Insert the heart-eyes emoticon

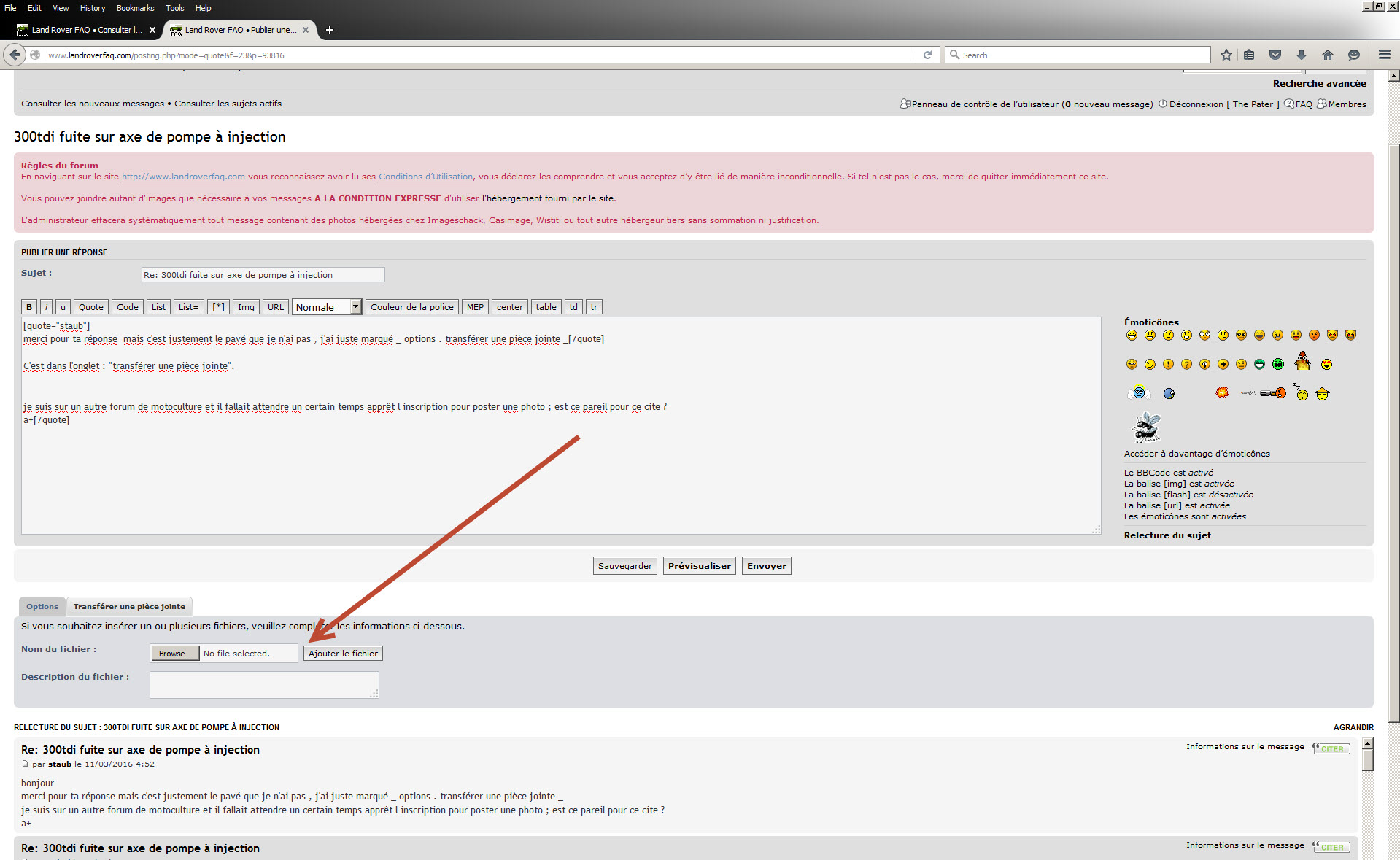tap(1326, 364)
